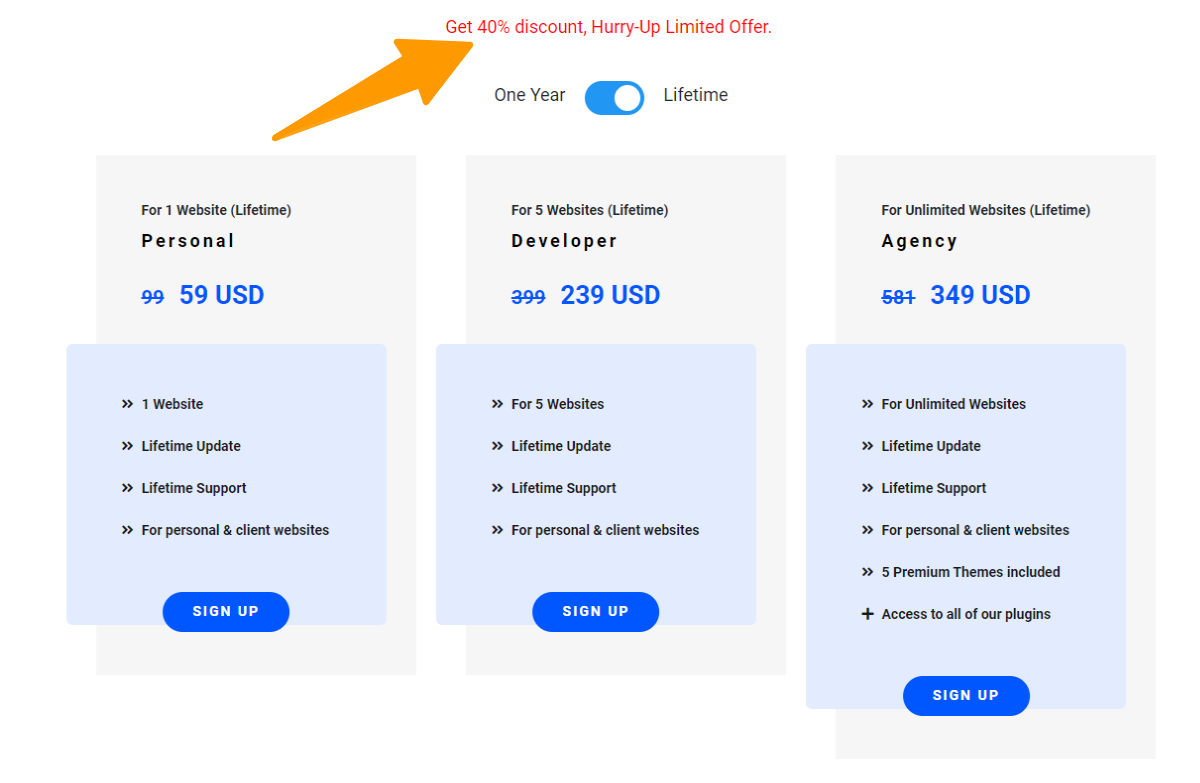Viewport: 1200px width, 783px height.
Task: Sign up for the Agency plan
Action: [965, 696]
